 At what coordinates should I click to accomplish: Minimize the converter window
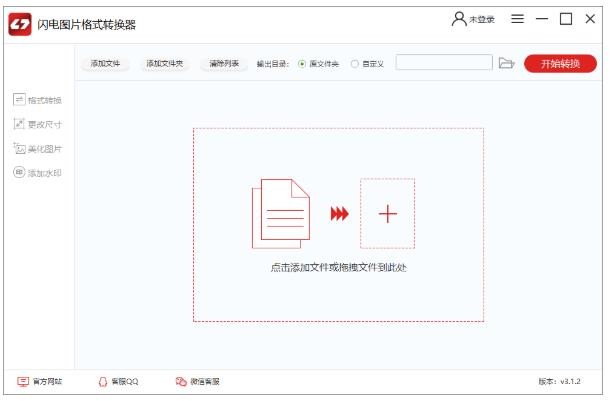click(x=542, y=19)
